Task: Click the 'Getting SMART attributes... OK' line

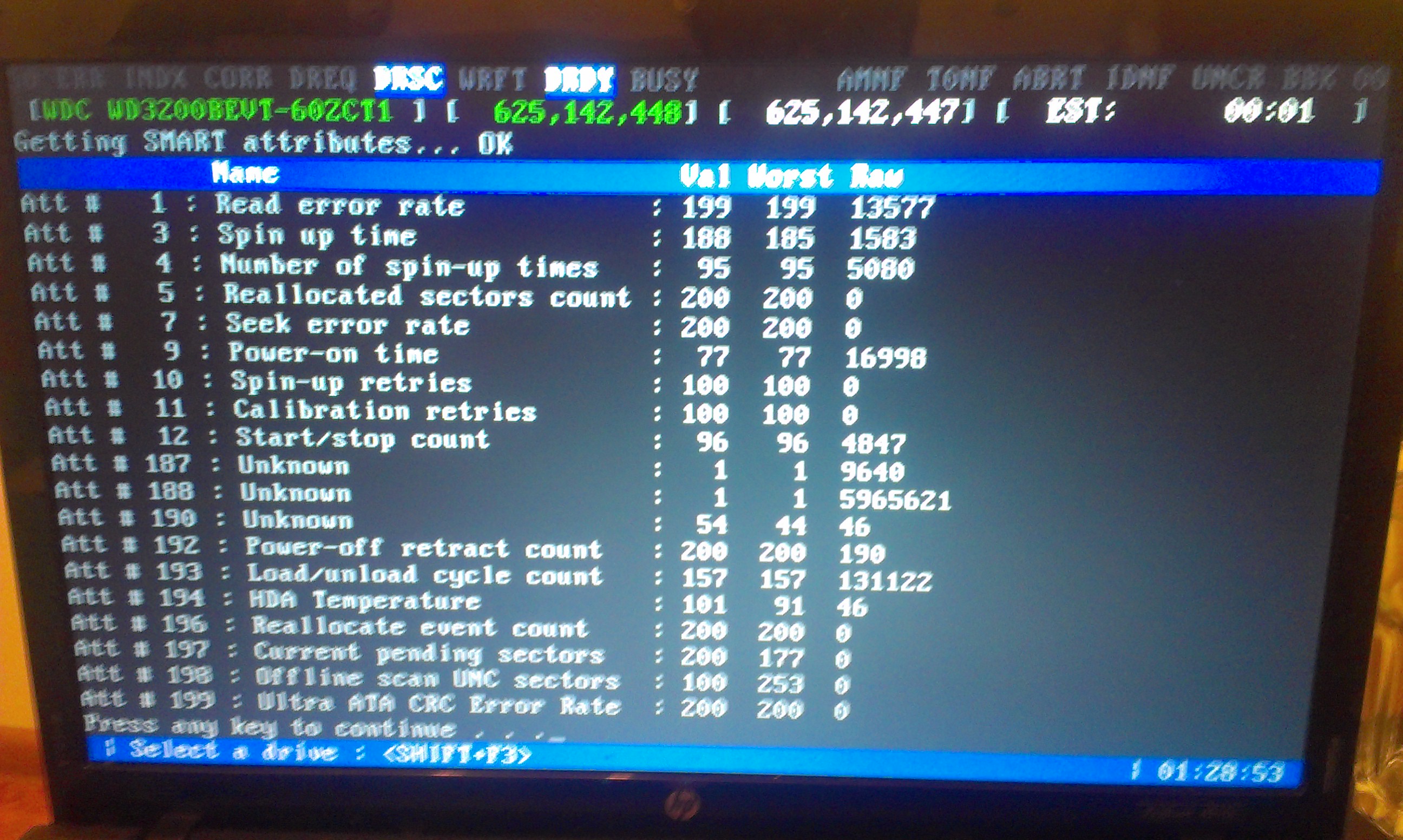Action: tap(264, 143)
